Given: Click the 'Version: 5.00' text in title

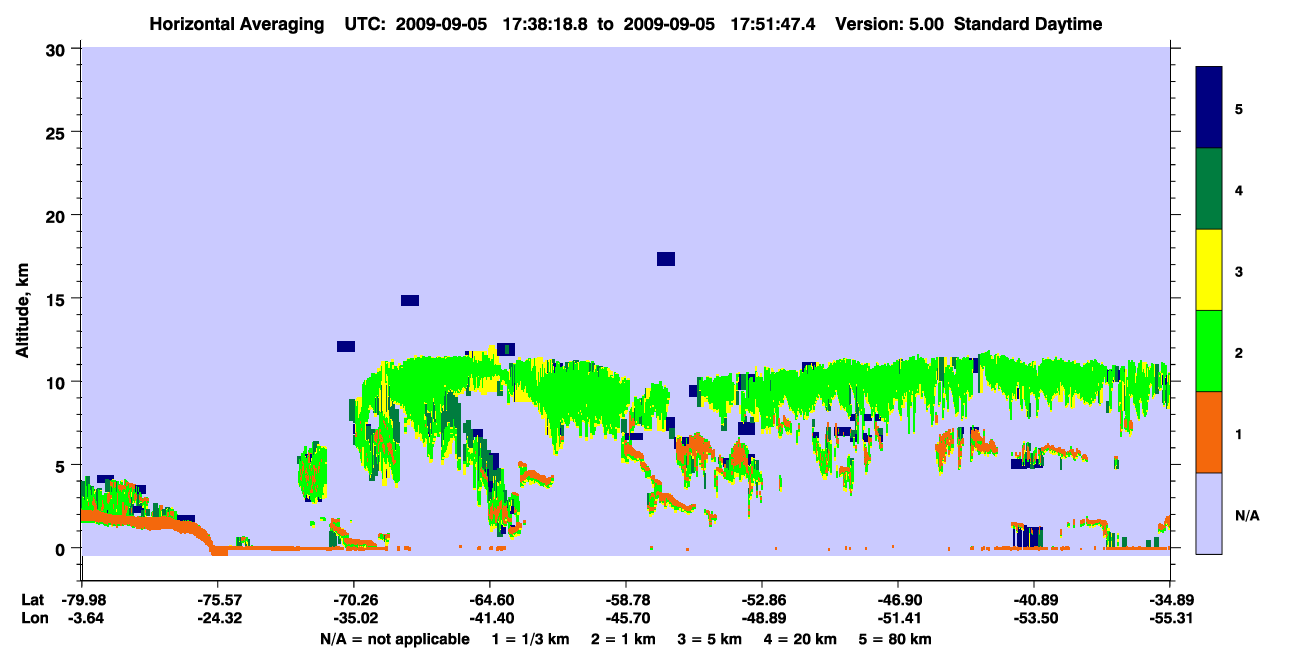Looking at the screenshot, I should (890, 24).
